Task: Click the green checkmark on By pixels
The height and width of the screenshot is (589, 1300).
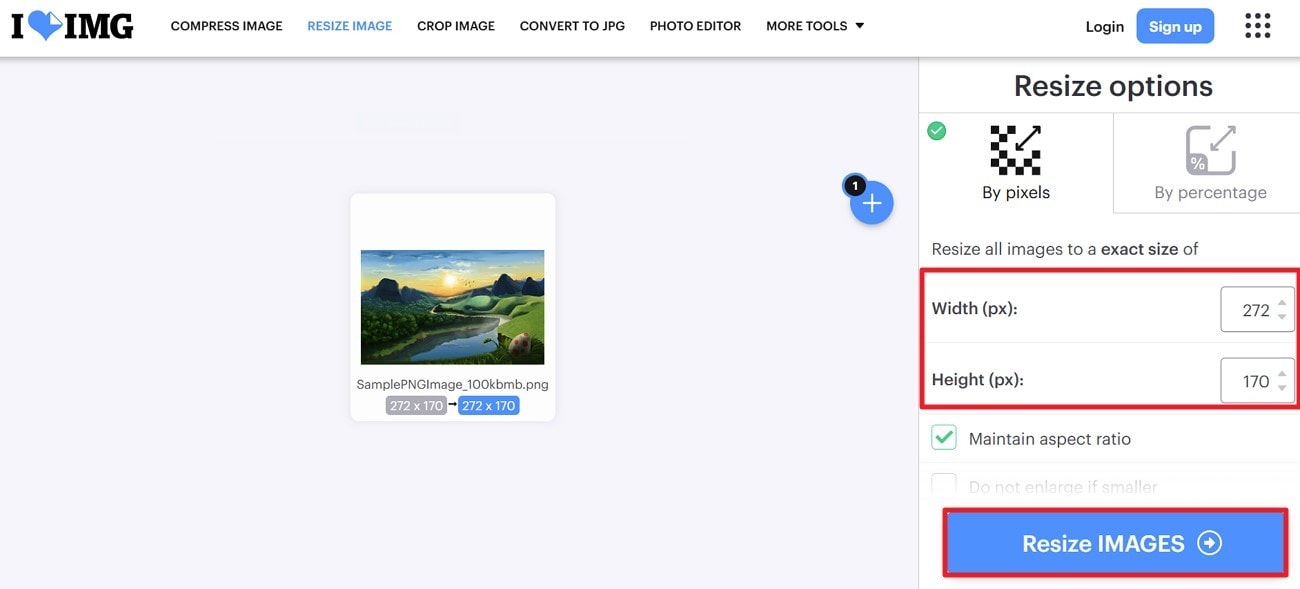Action: (x=937, y=130)
